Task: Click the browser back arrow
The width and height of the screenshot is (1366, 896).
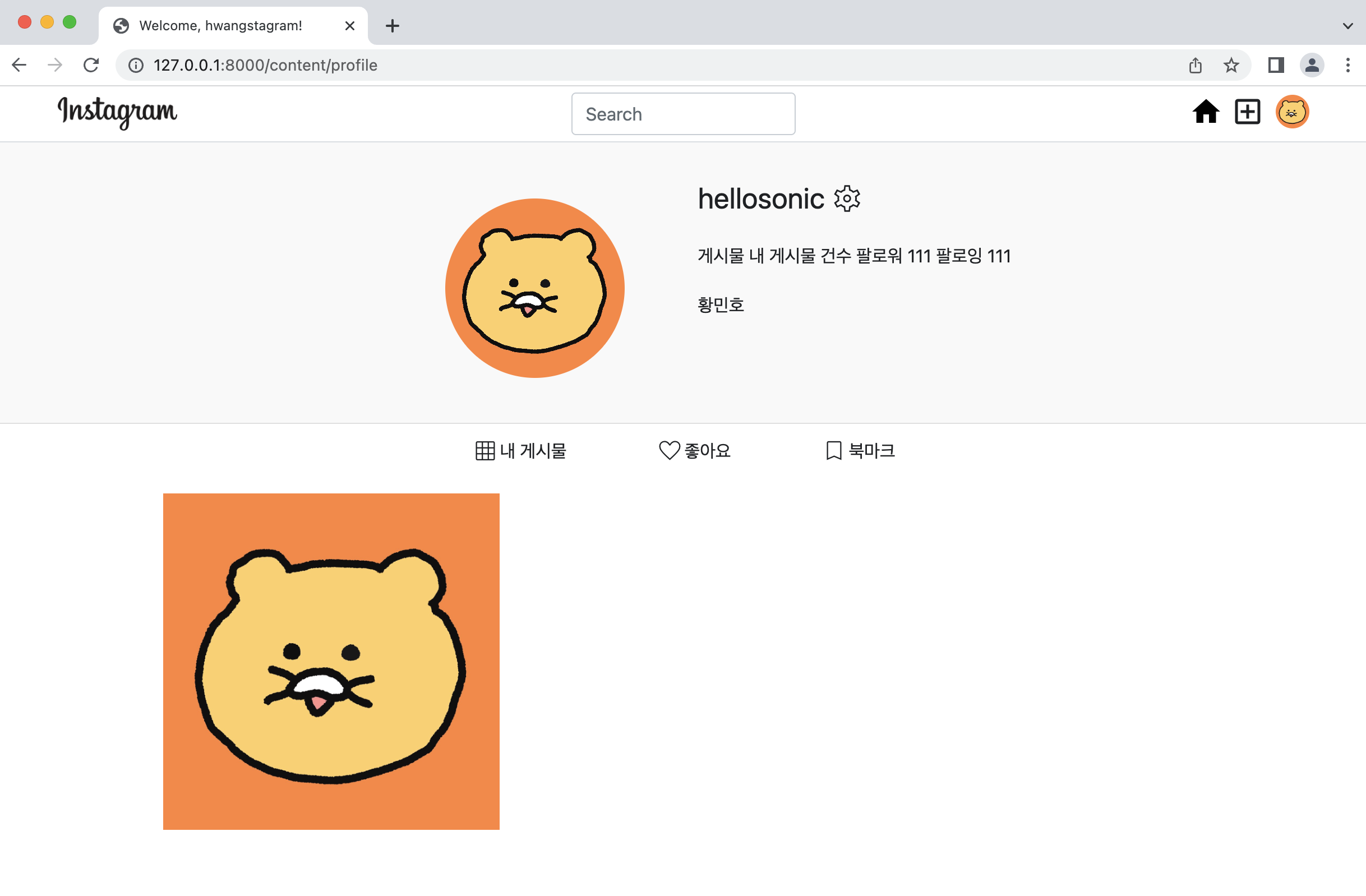Action: point(19,65)
